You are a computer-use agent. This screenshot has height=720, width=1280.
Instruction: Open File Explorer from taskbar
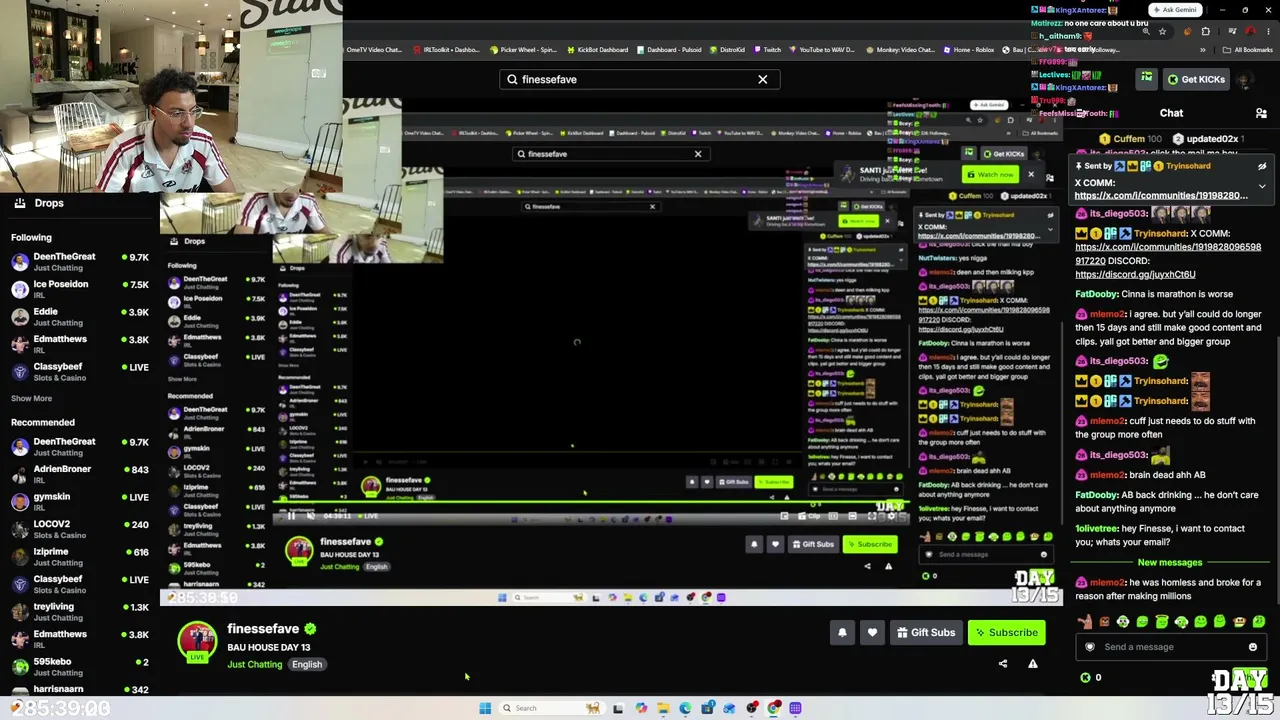click(x=663, y=708)
